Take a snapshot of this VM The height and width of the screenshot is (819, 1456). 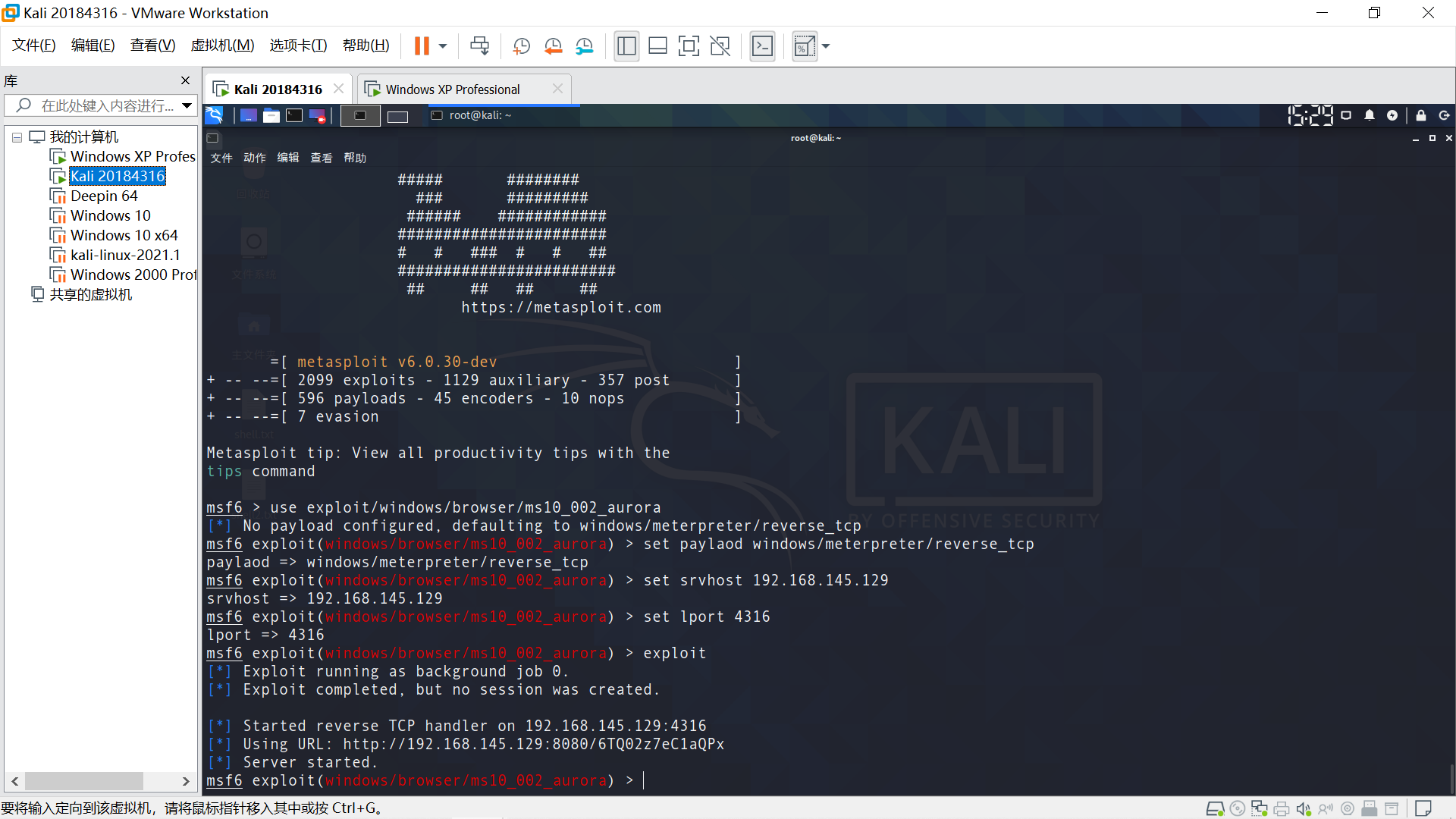521,46
